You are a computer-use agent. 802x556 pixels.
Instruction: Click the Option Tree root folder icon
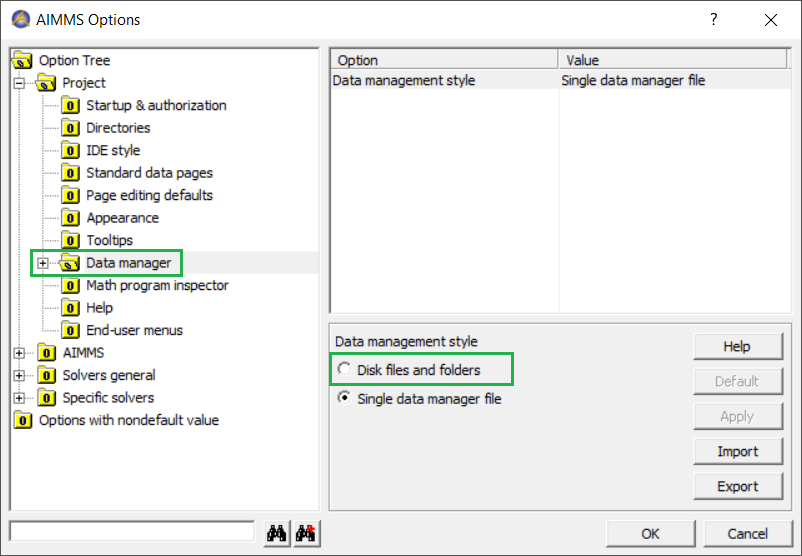click(x=23, y=60)
